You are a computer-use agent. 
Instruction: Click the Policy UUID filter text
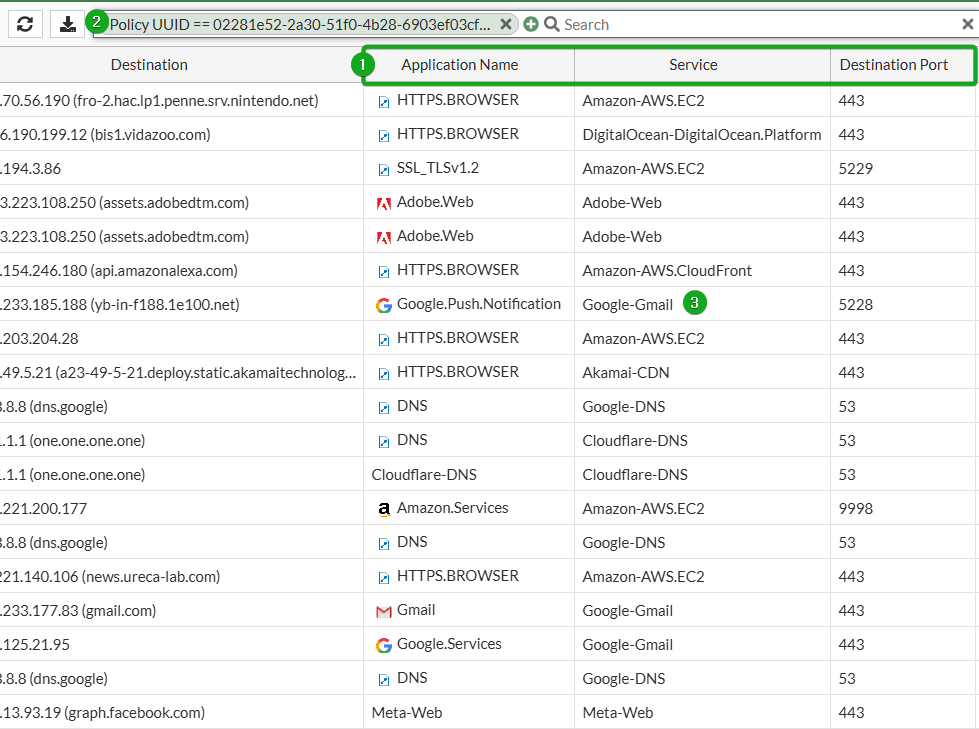tap(300, 24)
